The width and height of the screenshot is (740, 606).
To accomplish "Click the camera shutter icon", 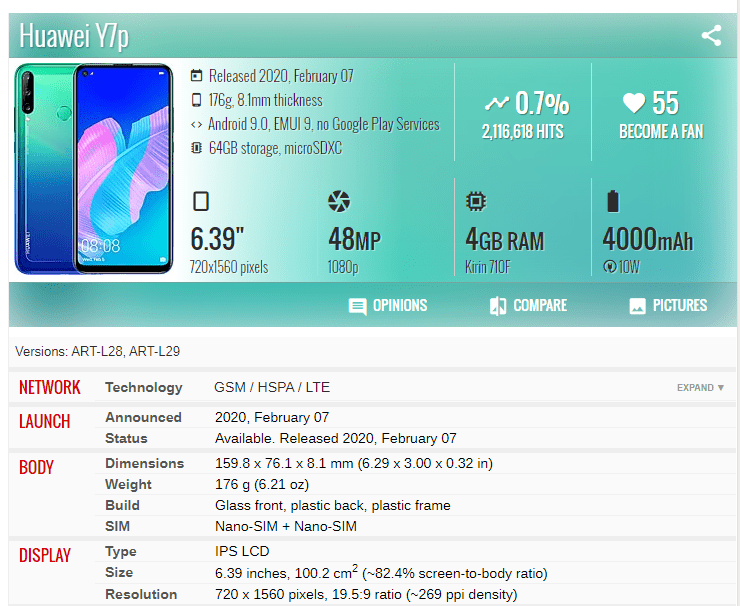I will click(x=339, y=201).
